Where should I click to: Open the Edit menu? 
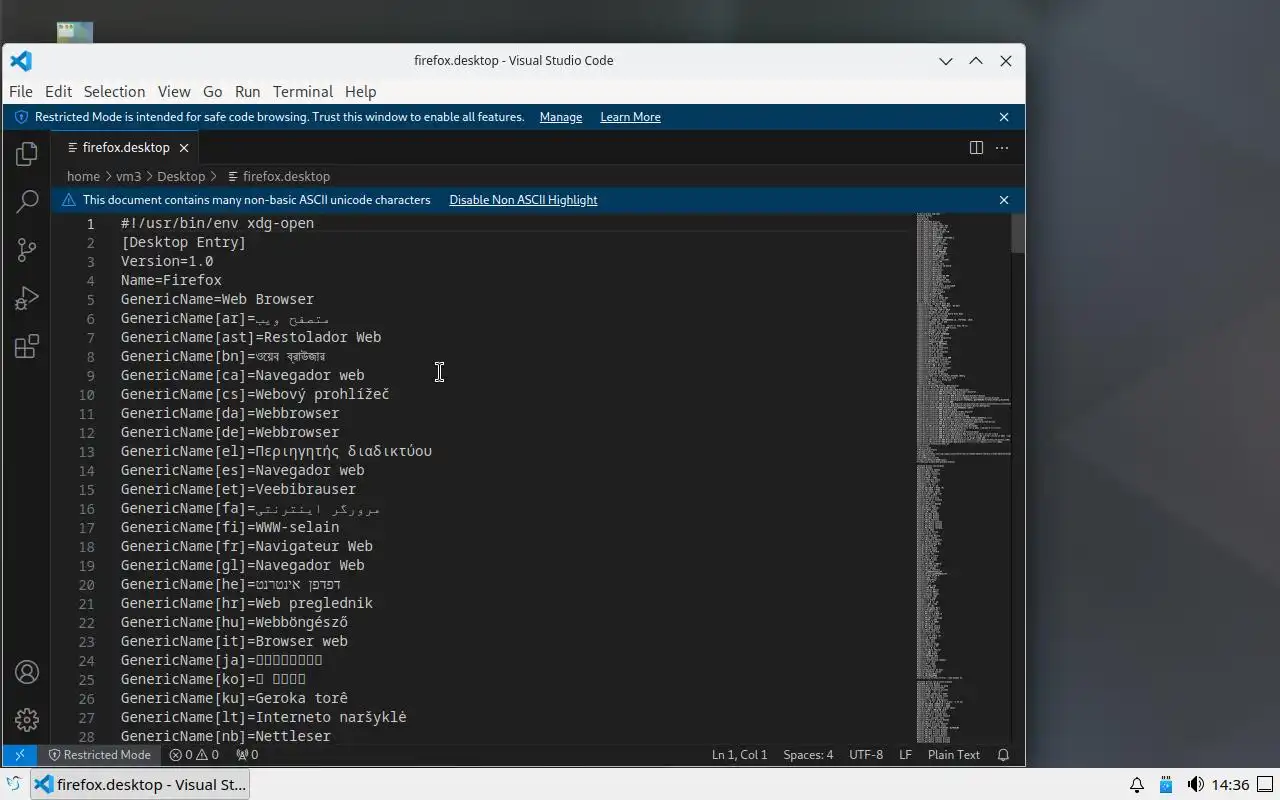[58, 91]
